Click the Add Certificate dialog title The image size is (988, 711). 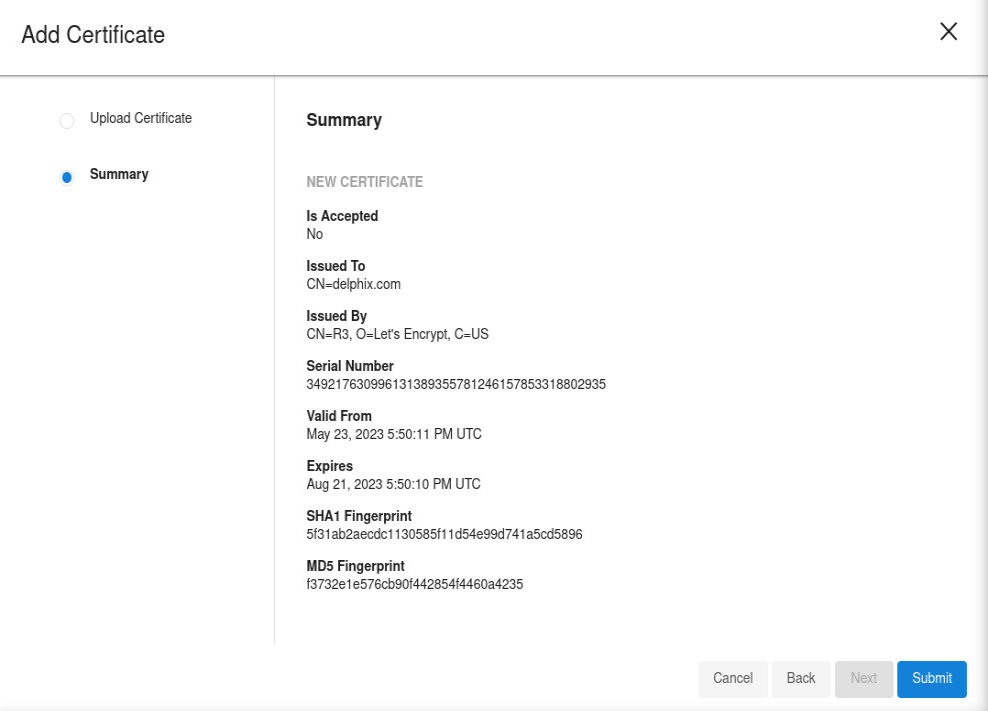(x=93, y=35)
